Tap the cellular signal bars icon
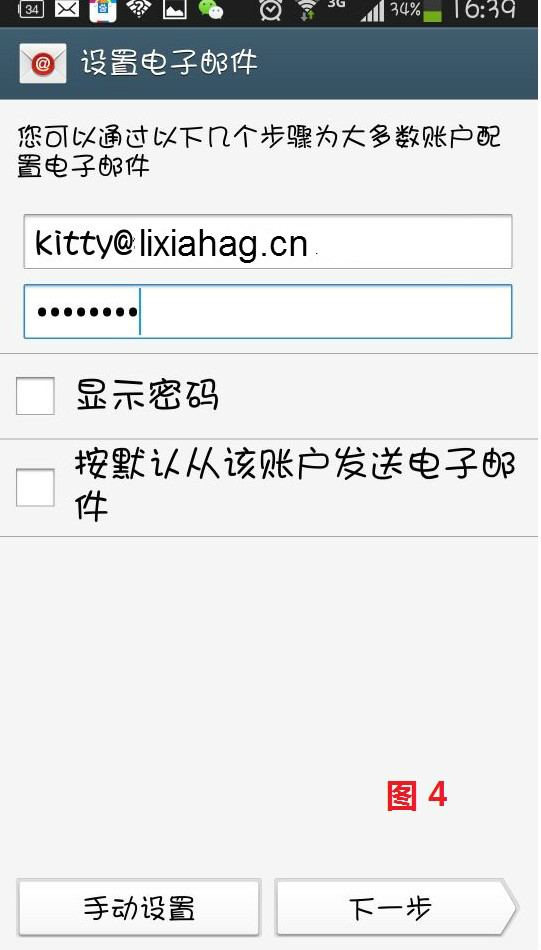Screen dimensions: 541x950 coord(372,12)
